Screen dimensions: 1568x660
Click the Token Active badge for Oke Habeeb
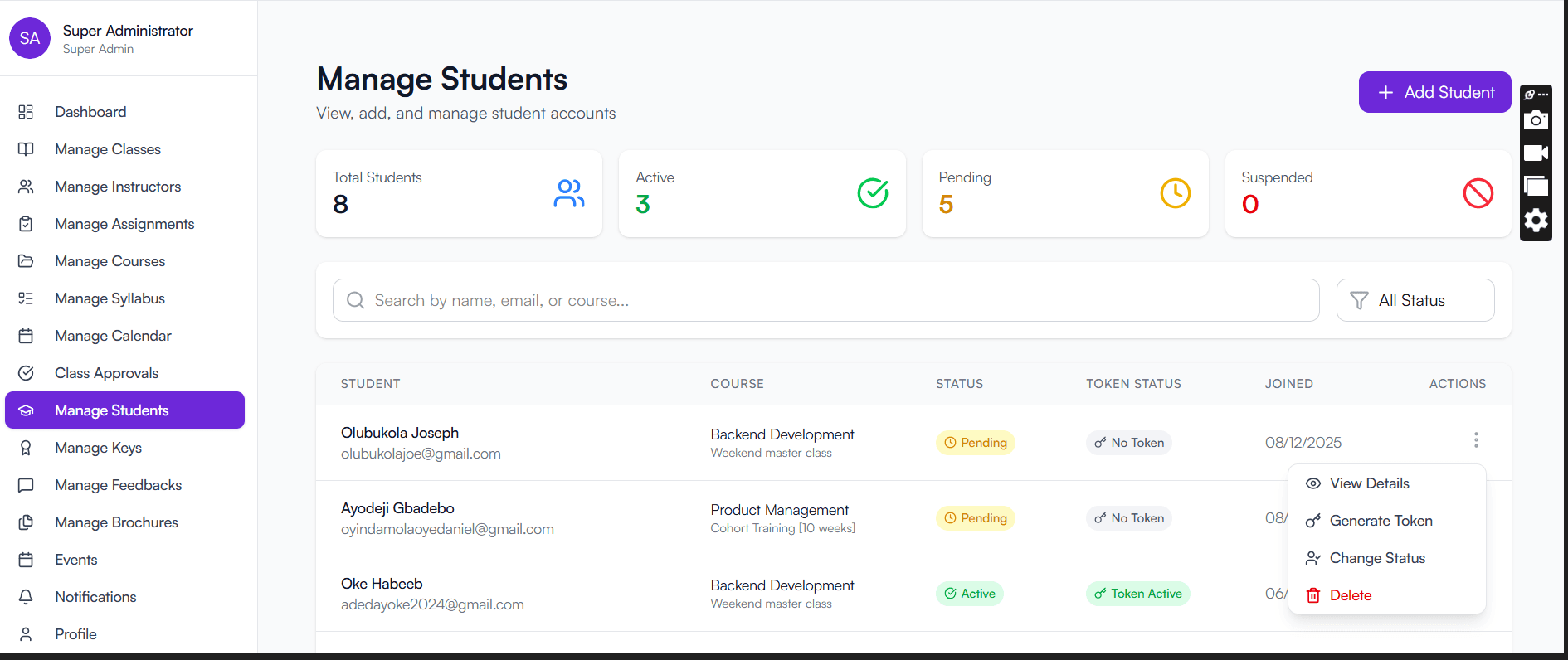tap(1137, 594)
